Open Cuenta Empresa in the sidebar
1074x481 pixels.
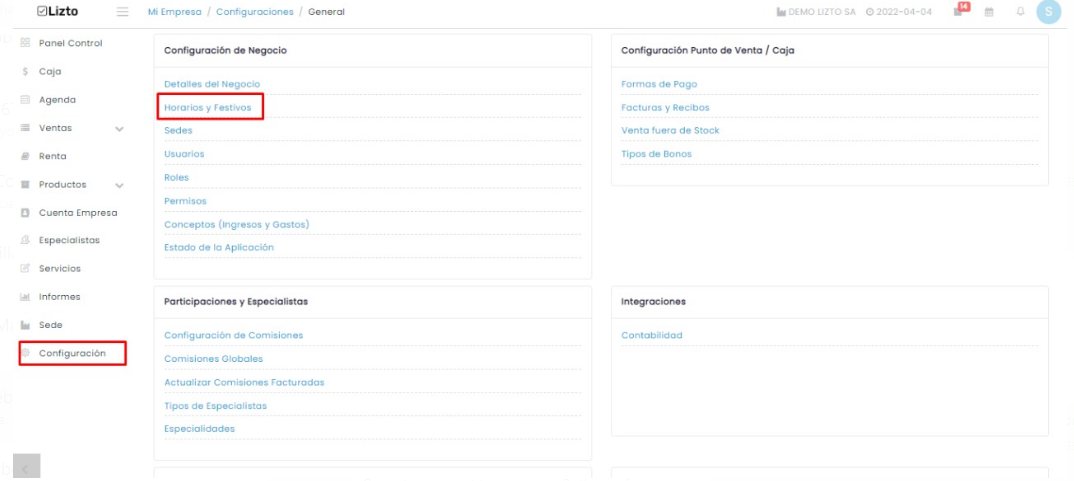(x=78, y=212)
